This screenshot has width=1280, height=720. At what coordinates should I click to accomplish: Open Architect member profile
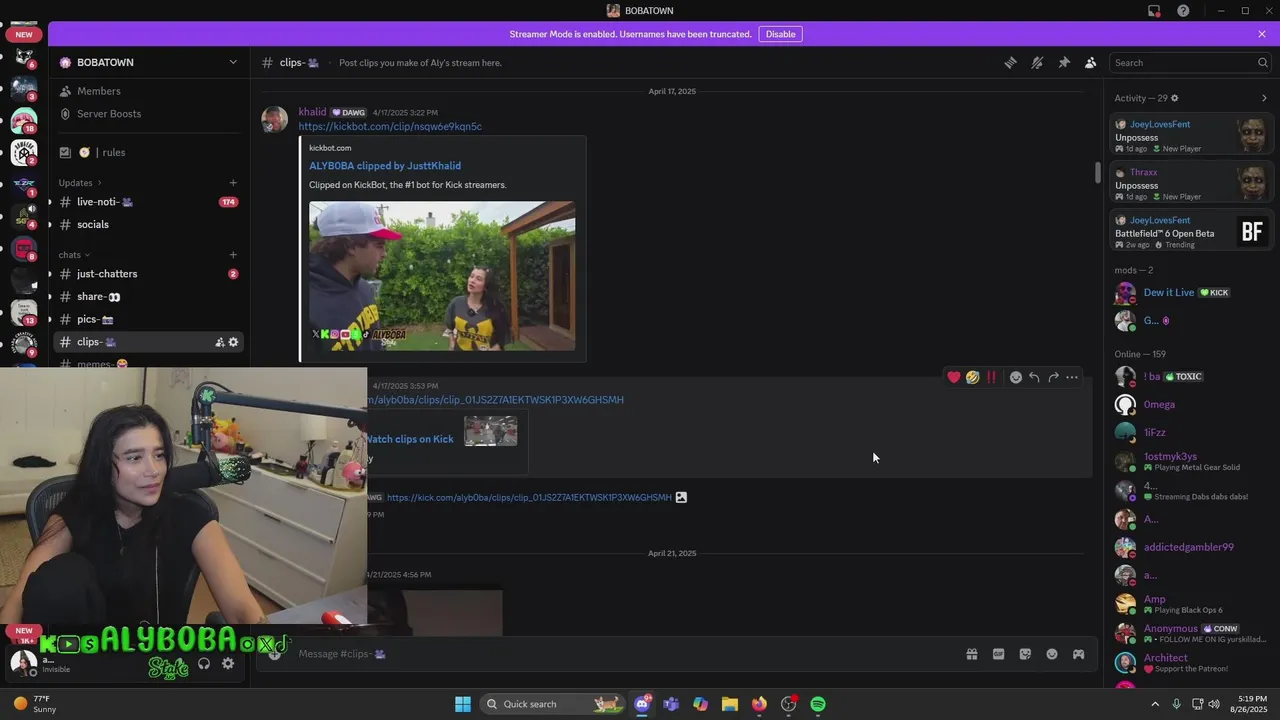[1191, 662]
